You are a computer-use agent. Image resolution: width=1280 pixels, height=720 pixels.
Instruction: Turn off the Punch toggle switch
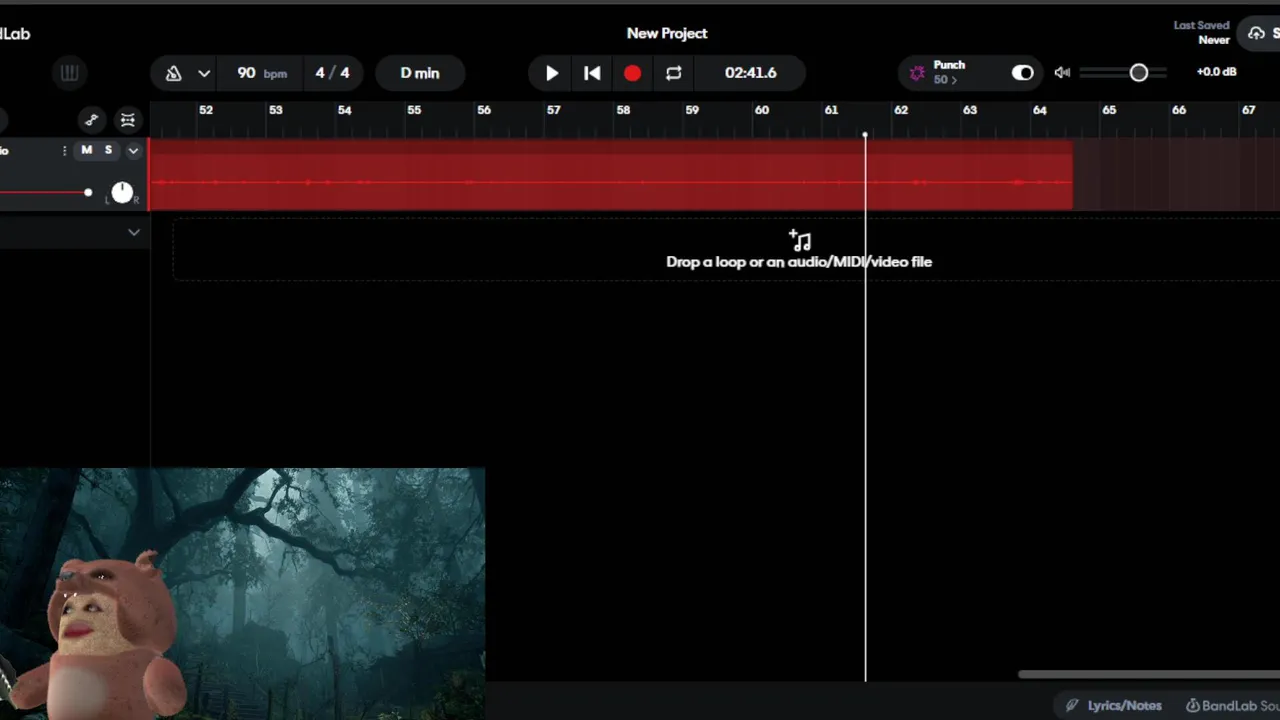point(1022,73)
